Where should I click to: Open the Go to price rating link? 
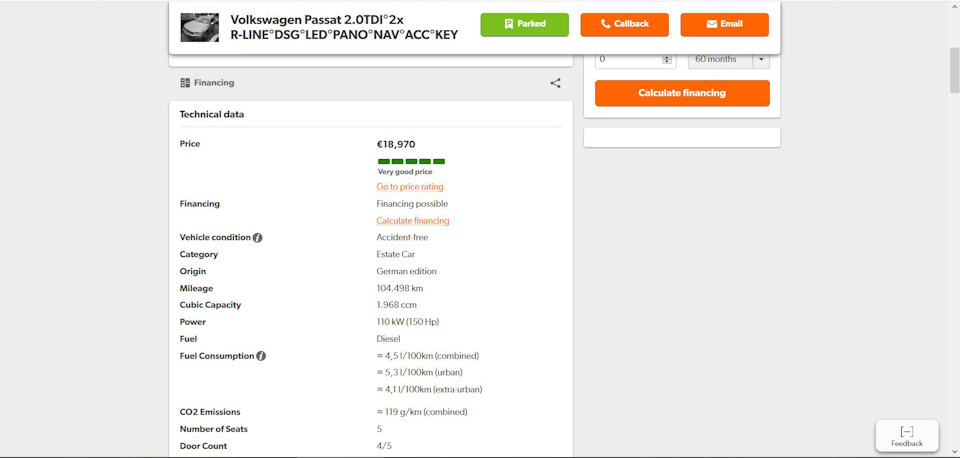pos(410,187)
